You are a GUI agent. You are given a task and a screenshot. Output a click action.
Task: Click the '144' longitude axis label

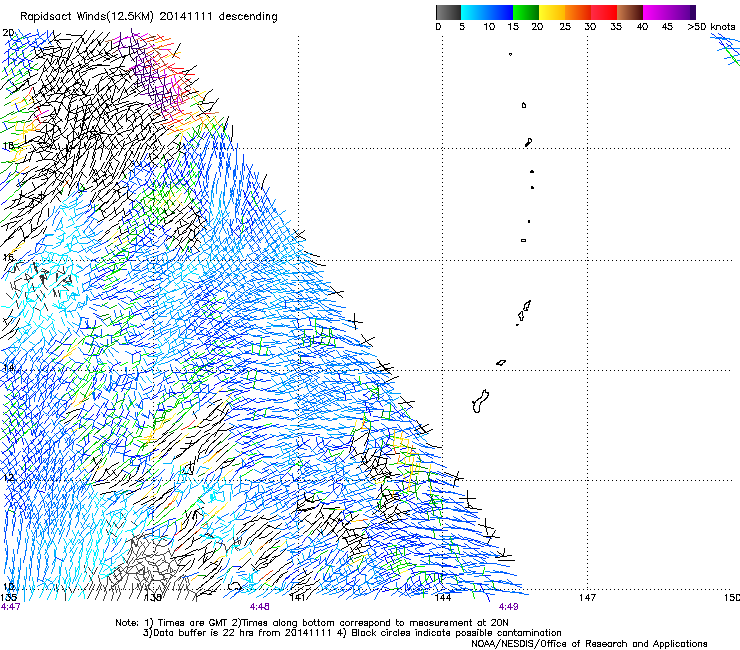tap(442, 598)
